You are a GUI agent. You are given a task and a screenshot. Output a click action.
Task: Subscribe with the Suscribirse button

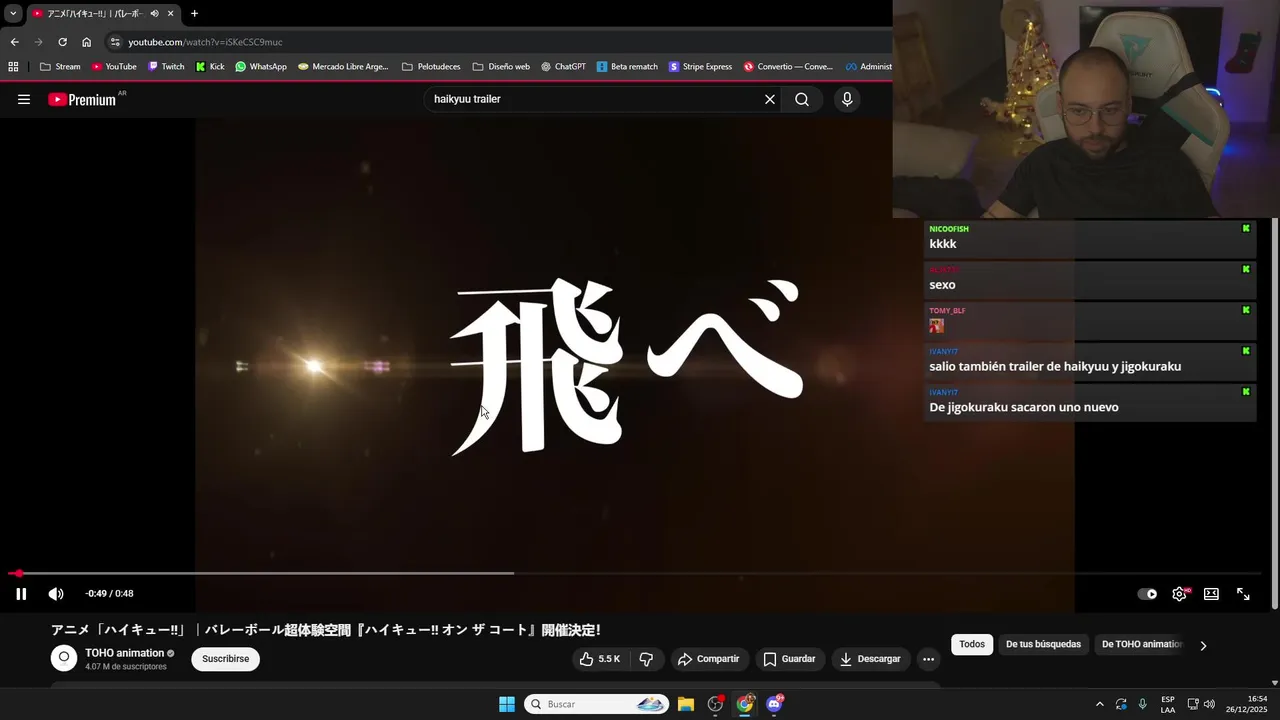coord(226,659)
